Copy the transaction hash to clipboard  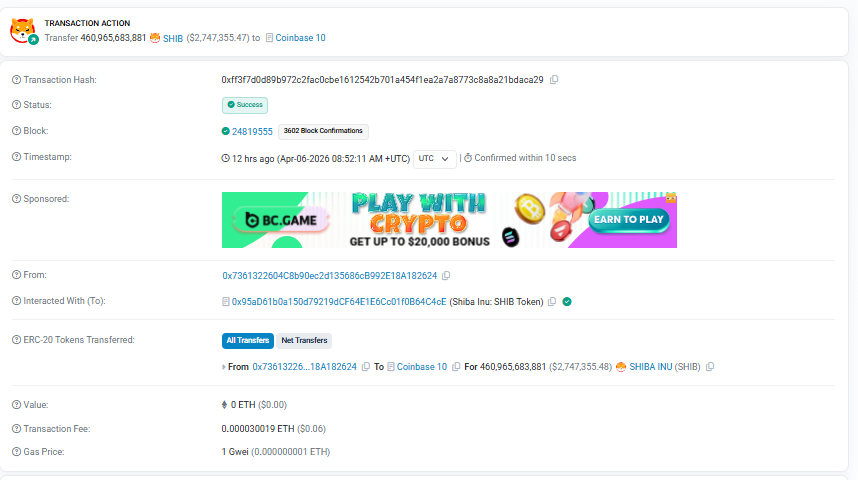point(554,80)
